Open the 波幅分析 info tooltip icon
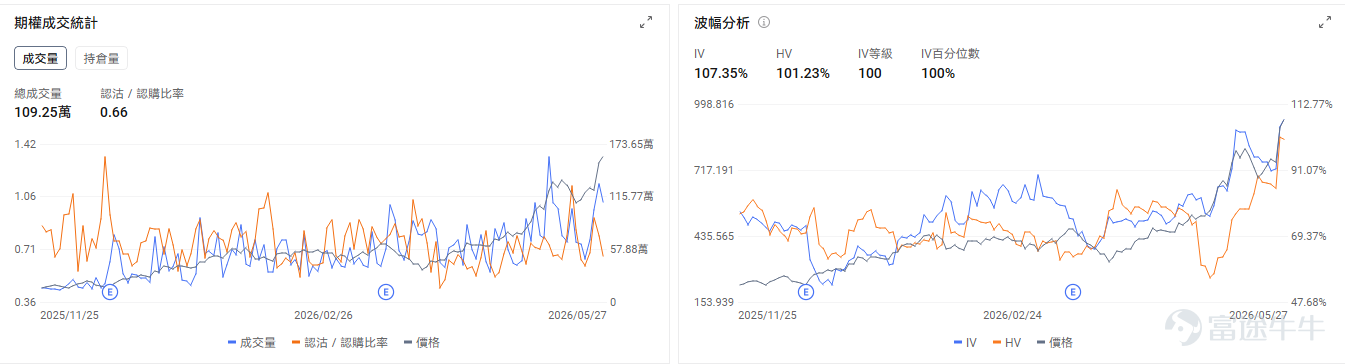The width and height of the screenshot is (1345, 364). pos(764,22)
